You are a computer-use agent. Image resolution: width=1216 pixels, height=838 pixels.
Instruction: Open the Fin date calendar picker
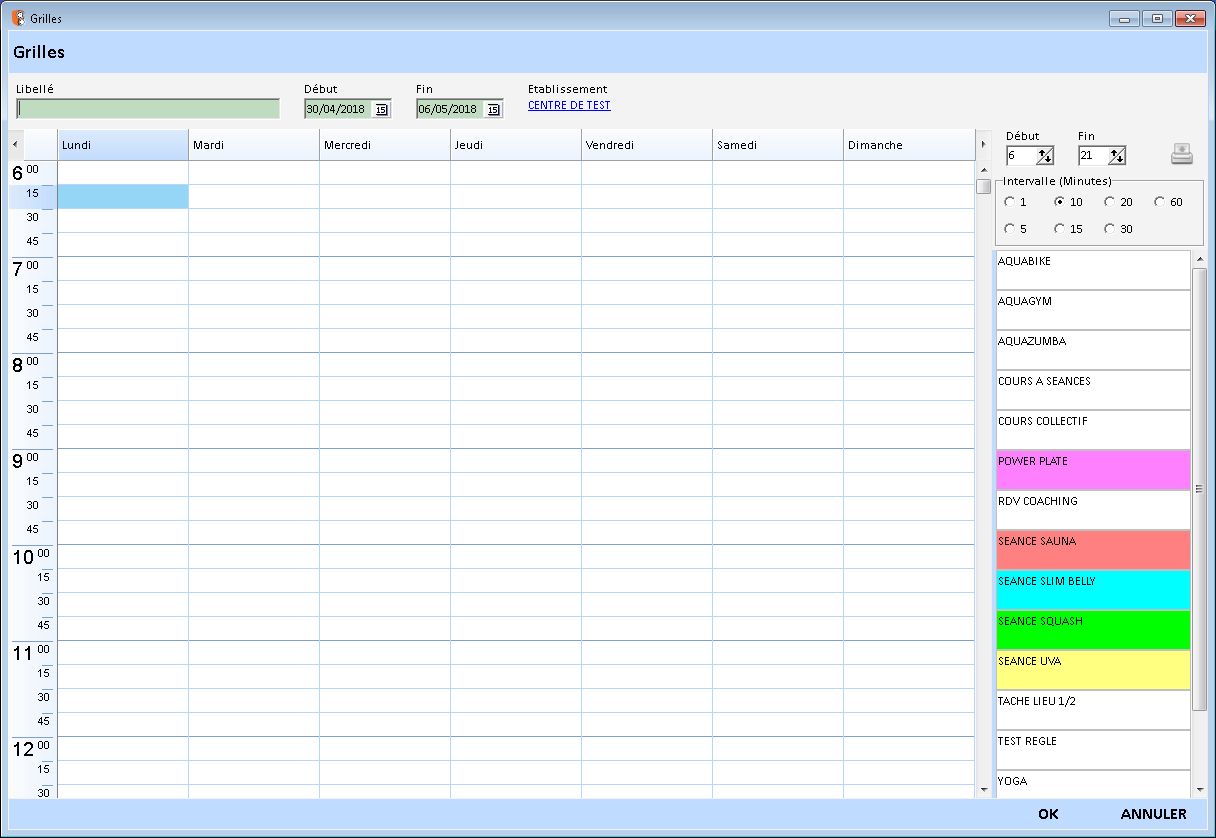493,110
